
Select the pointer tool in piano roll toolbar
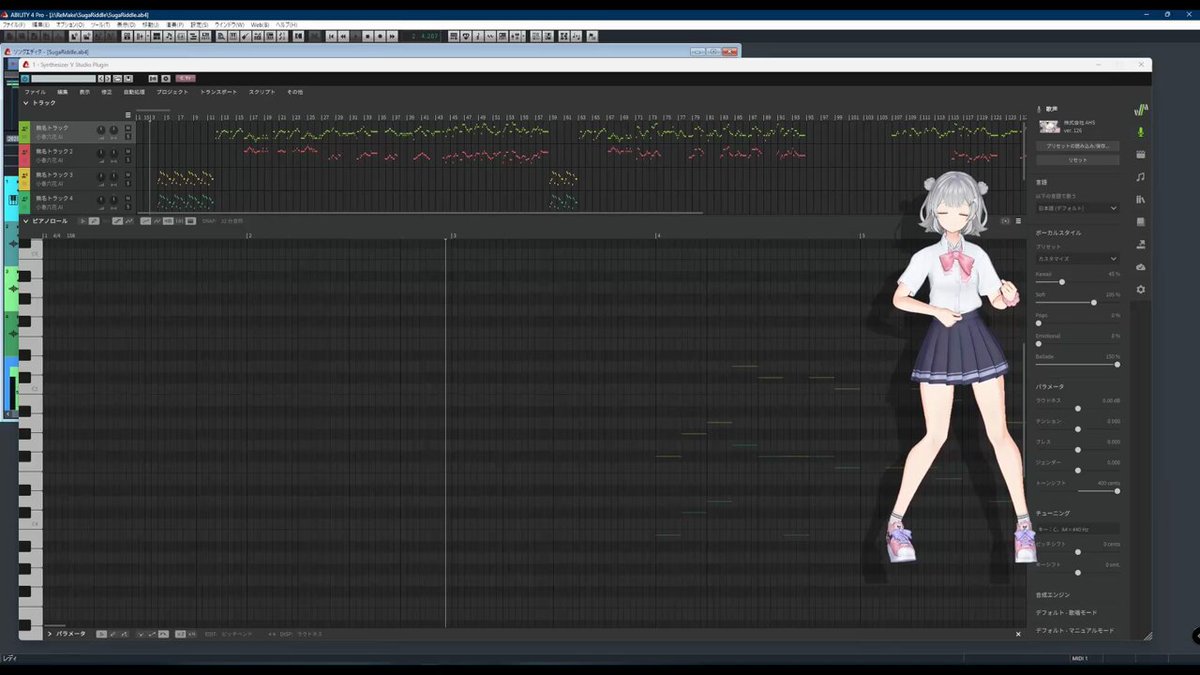(x=82, y=220)
